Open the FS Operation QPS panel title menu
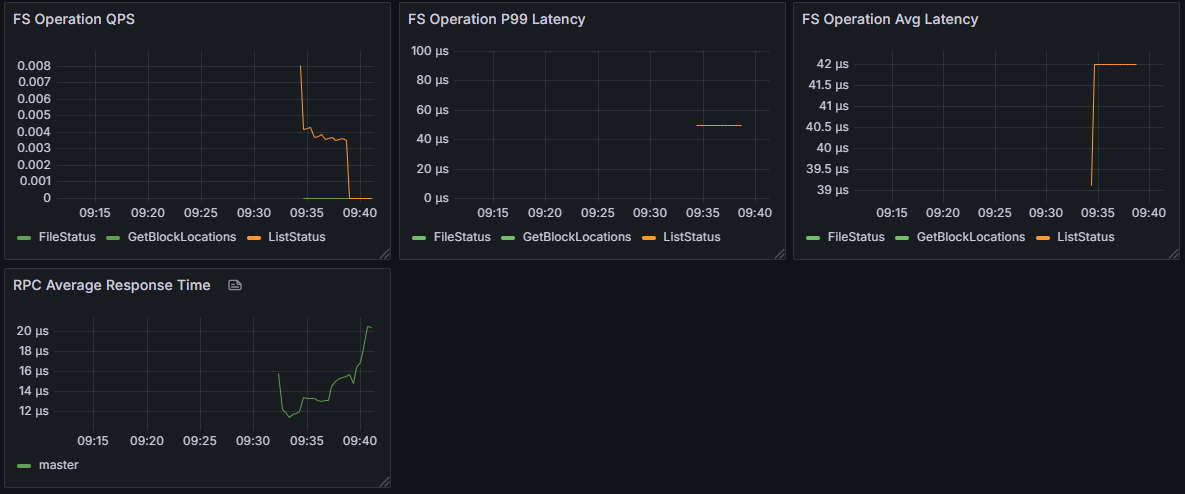This screenshot has height=494, width=1185. [x=74, y=19]
